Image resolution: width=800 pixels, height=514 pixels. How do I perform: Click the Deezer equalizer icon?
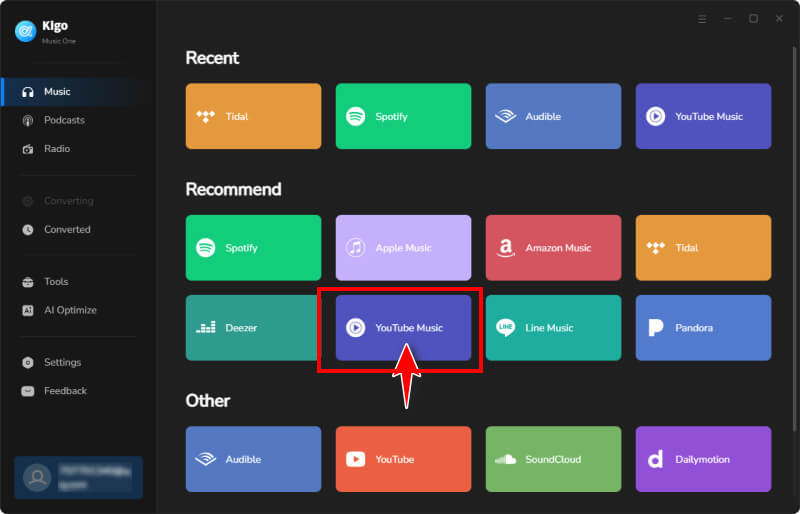coord(206,327)
